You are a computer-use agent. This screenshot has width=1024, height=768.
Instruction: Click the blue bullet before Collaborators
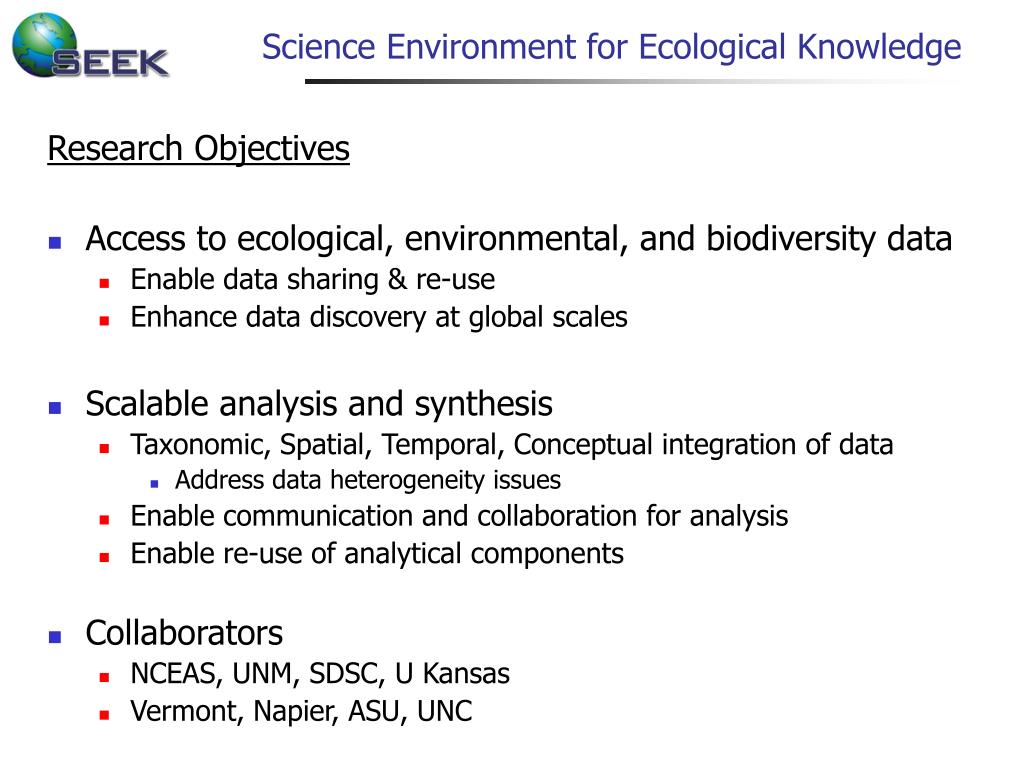pos(55,637)
